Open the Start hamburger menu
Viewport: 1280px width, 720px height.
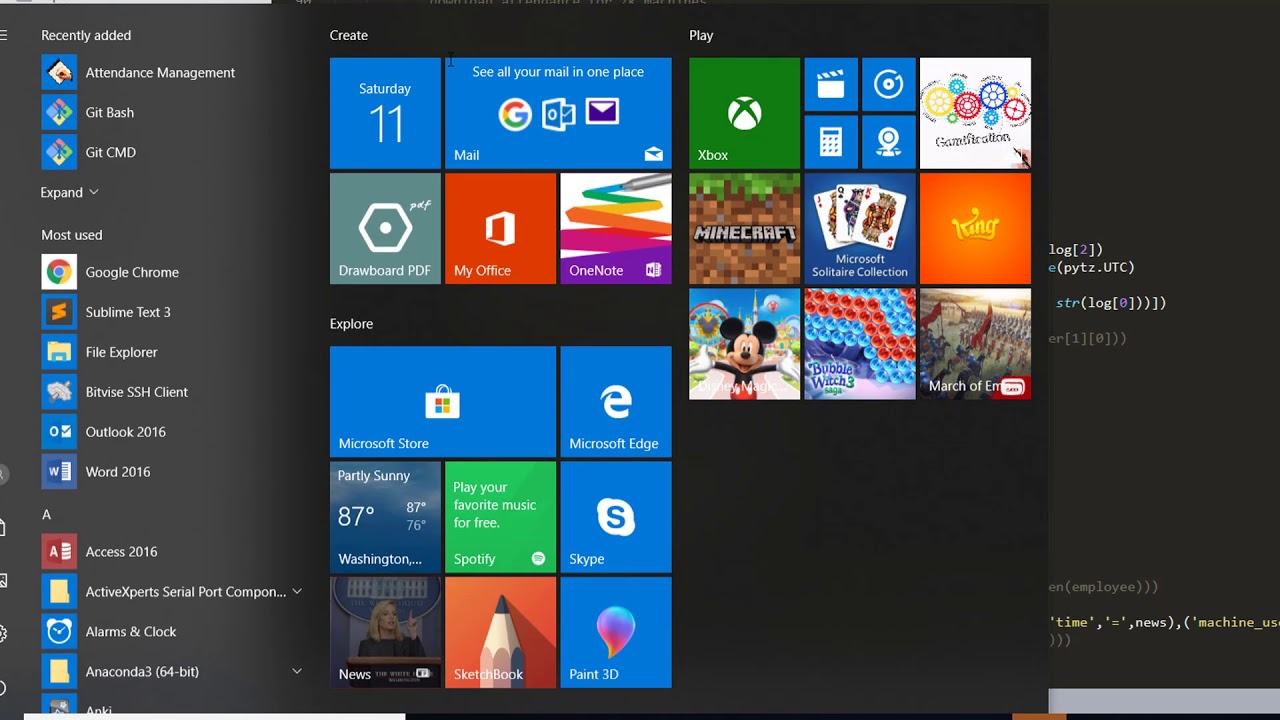(x=4, y=35)
